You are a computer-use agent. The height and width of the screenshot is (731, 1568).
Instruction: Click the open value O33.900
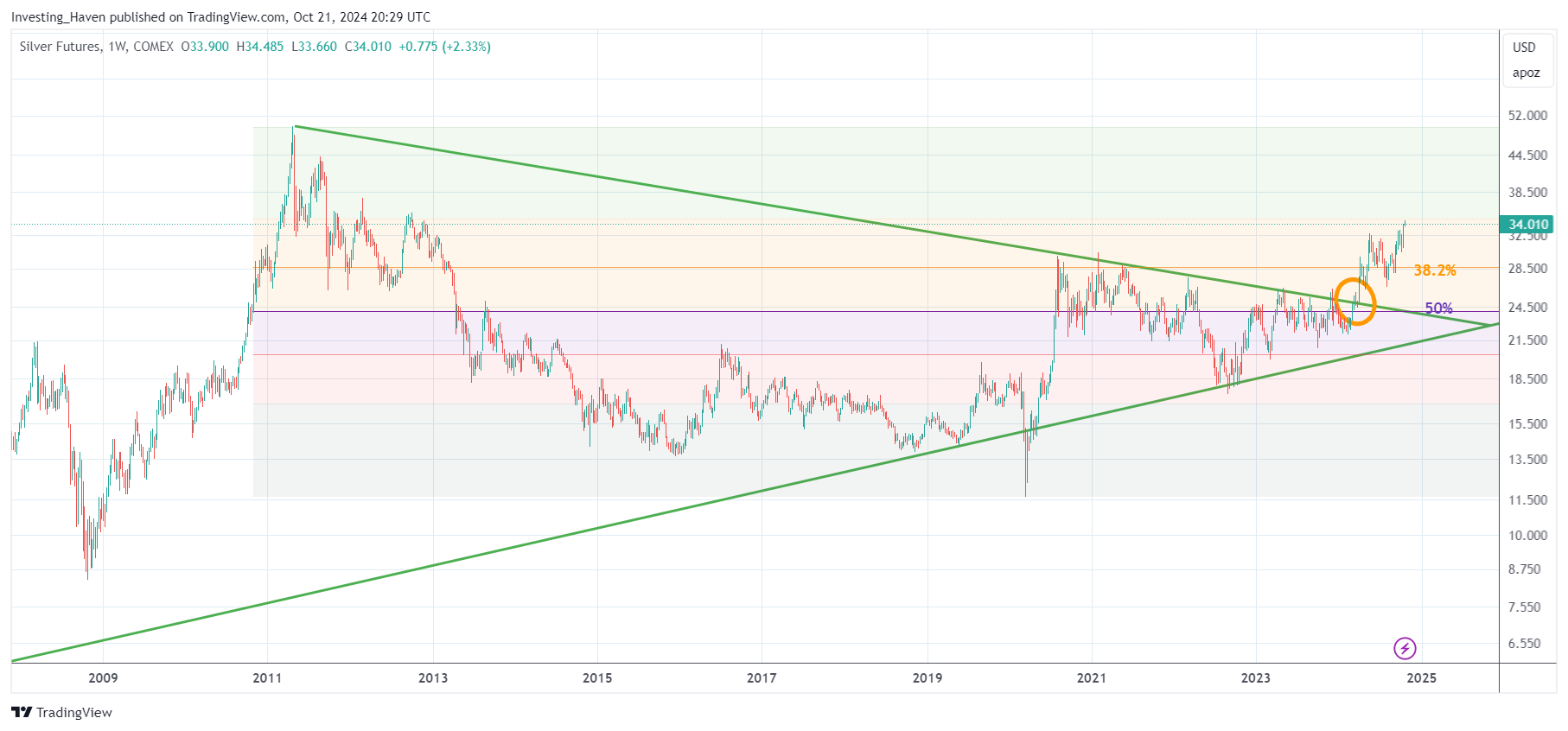[205, 47]
